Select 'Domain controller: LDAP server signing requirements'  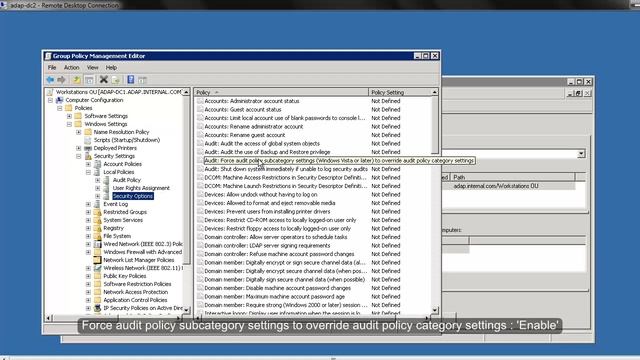point(267,245)
